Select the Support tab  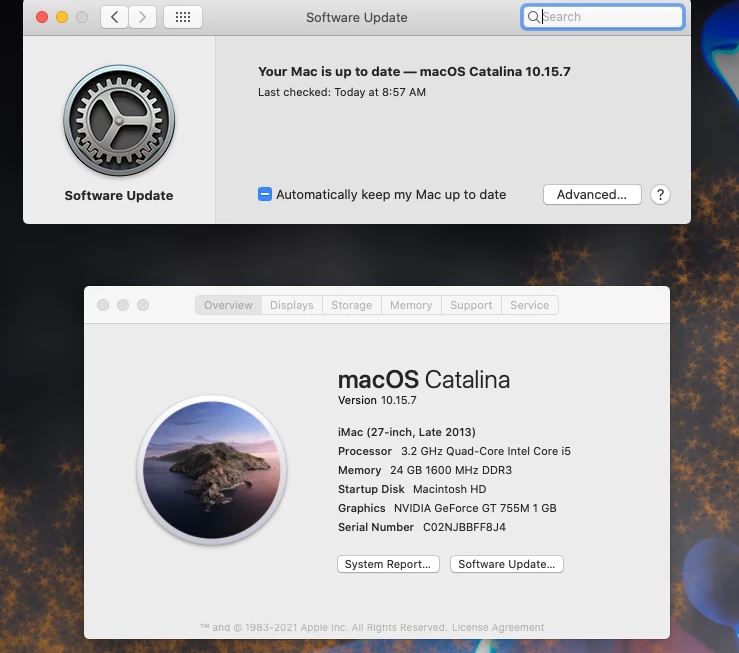471,305
